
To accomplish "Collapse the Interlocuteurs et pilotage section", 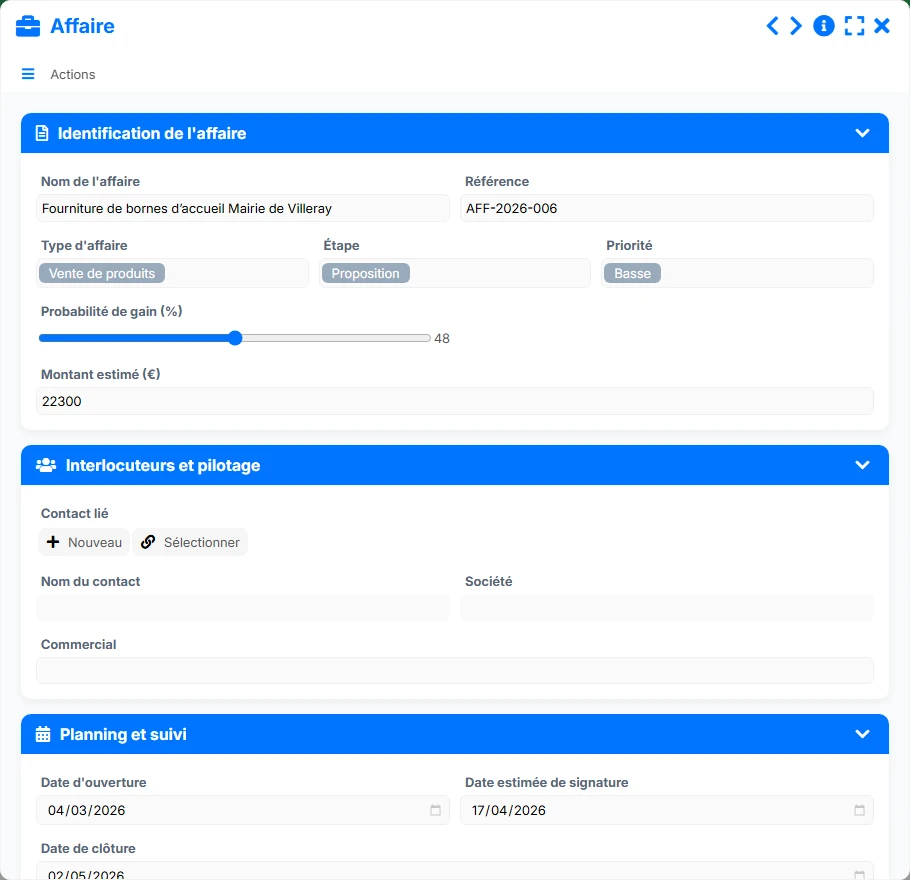I will [862, 465].
